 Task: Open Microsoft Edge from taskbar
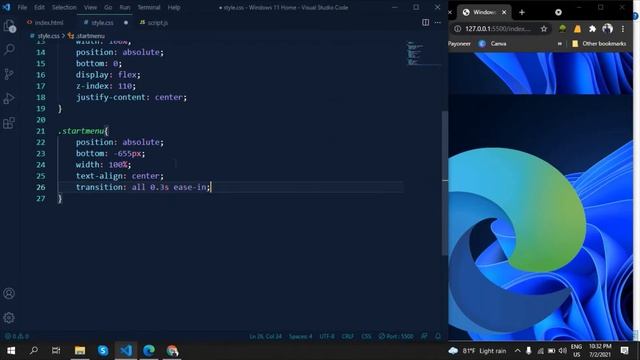tap(149, 351)
